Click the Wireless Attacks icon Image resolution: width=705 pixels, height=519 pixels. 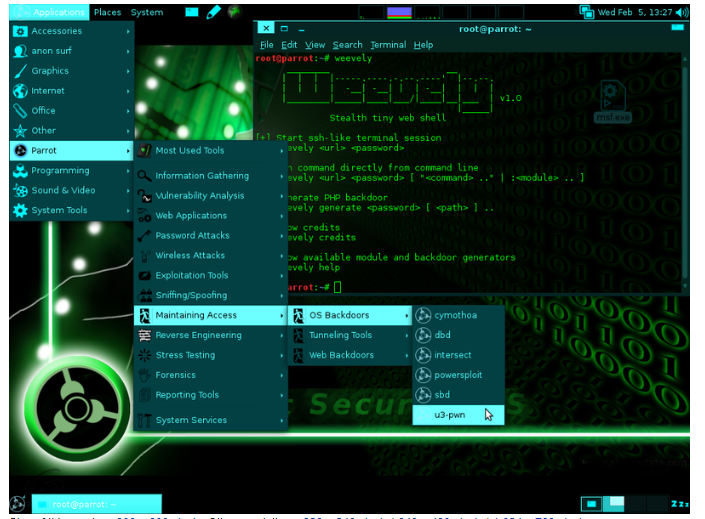144,255
